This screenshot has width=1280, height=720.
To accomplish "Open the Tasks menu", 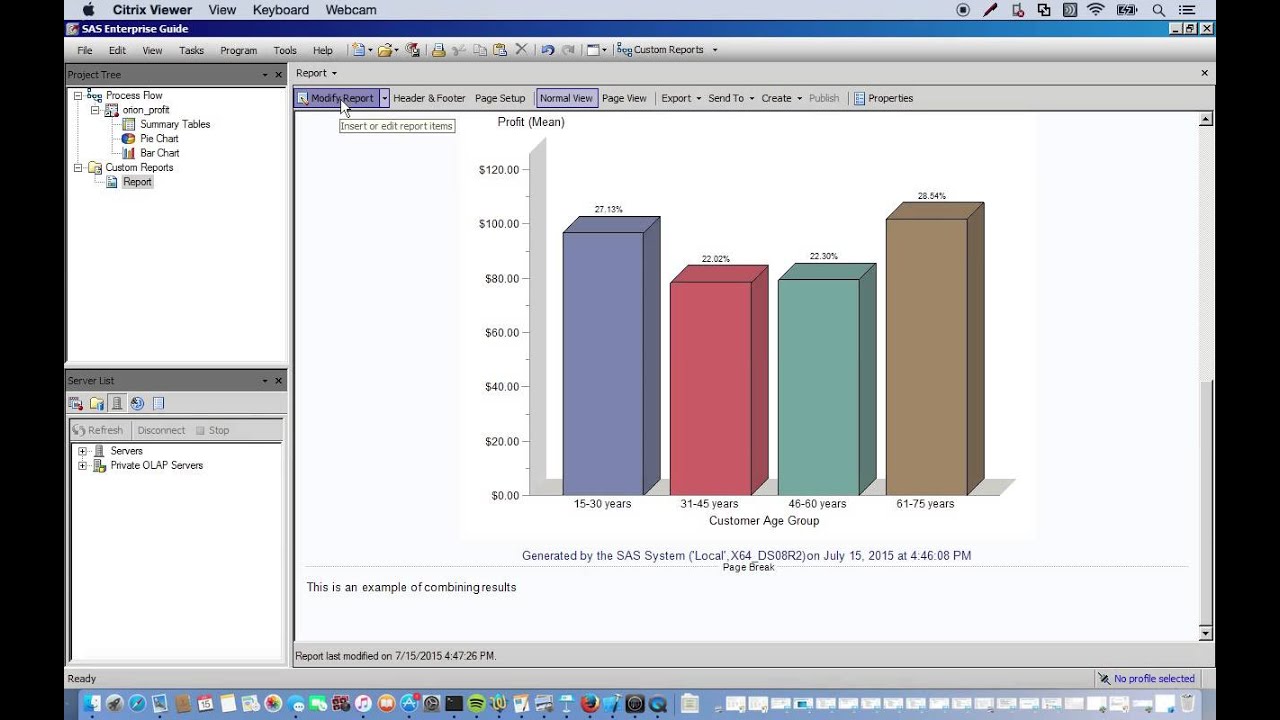I will (x=191, y=50).
